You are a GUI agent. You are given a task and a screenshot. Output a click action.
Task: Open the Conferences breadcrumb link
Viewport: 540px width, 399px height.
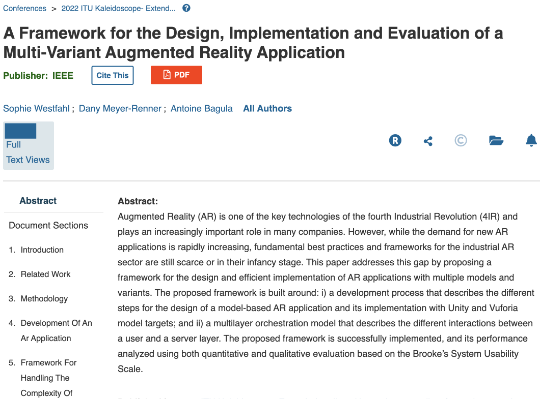[x=24, y=8]
